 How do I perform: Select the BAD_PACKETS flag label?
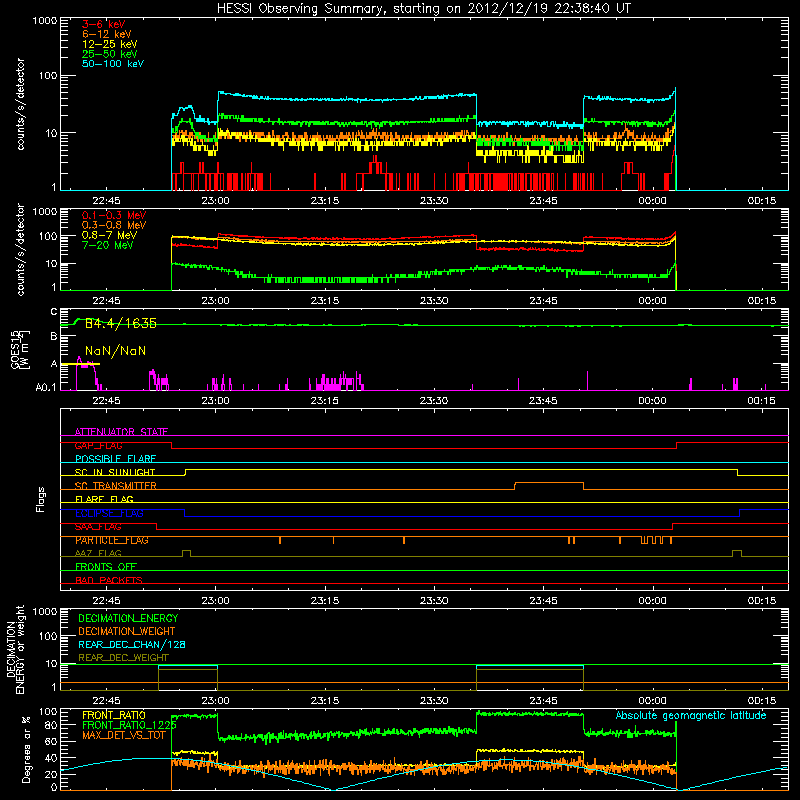click(x=109, y=580)
